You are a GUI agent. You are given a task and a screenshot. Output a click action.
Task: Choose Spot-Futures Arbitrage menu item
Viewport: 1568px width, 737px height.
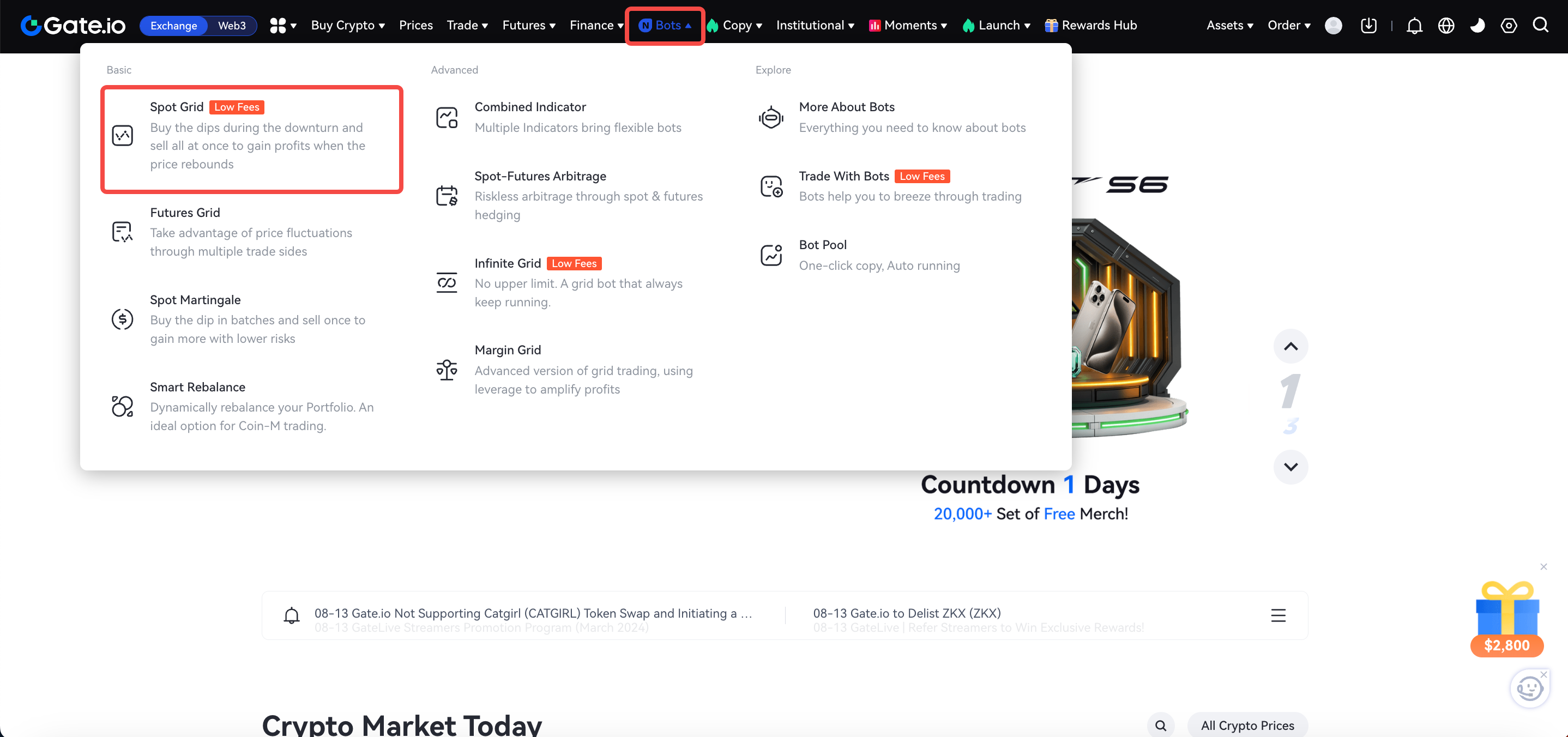pos(540,176)
